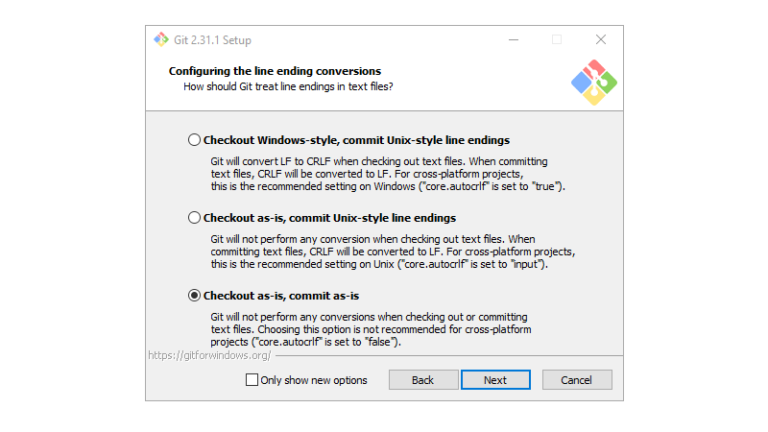Click description mentioning core.autocrlf set to input
768x432 pixels.
click(392, 252)
